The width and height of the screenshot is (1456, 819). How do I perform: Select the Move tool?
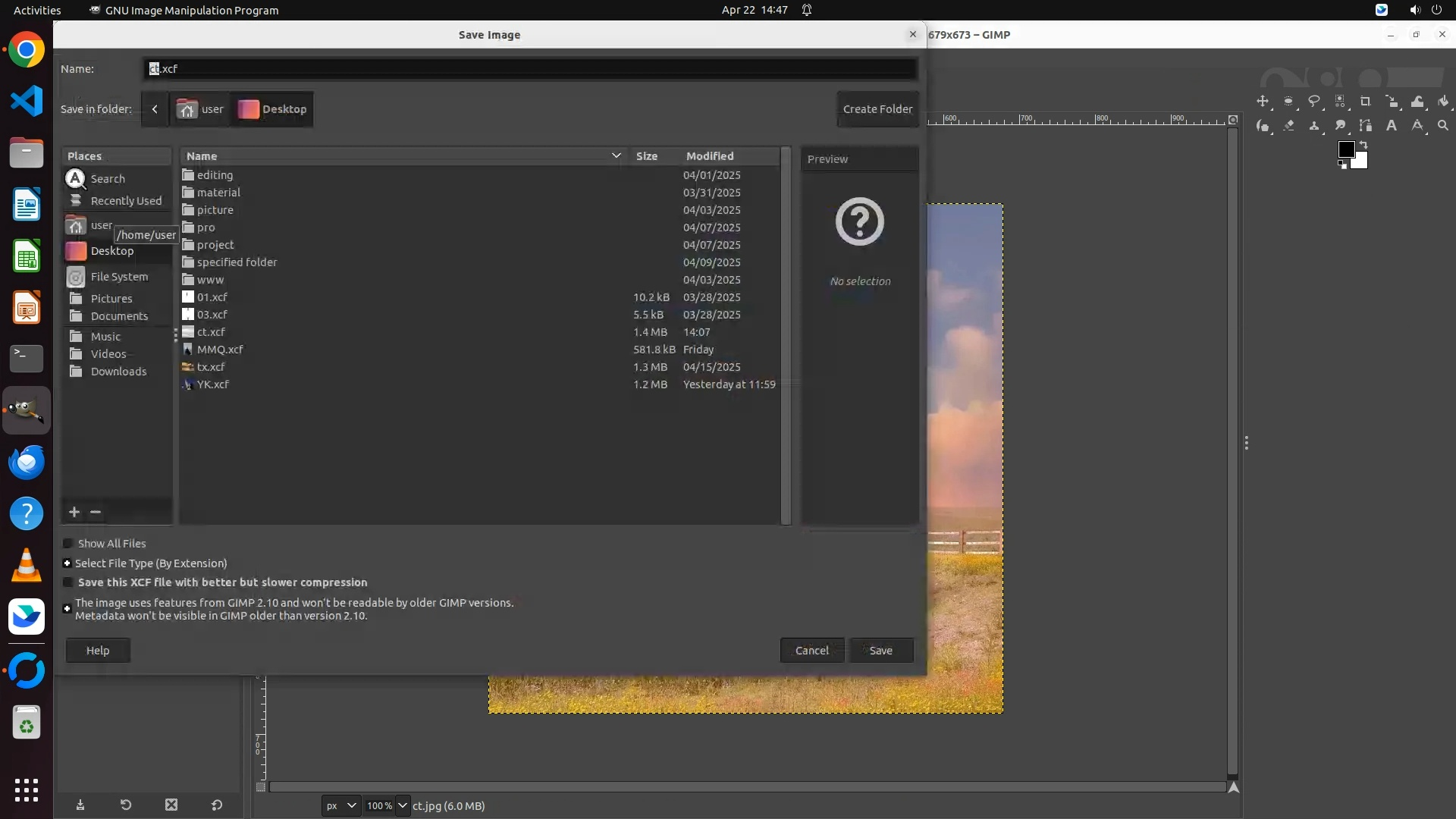[1263, 102]
